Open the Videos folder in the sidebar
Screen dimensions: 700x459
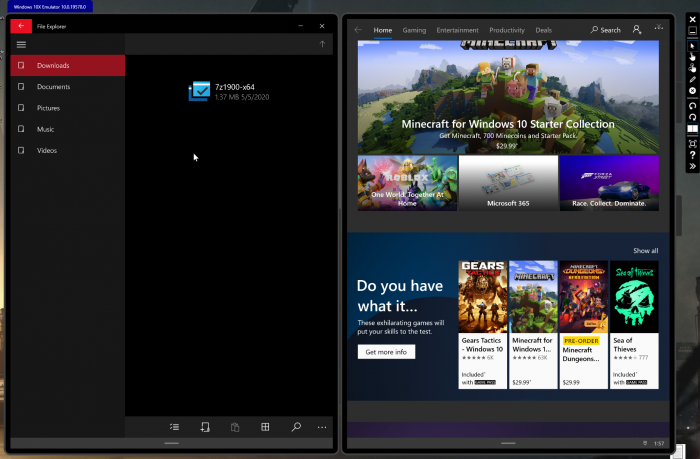tap(67, 150)
